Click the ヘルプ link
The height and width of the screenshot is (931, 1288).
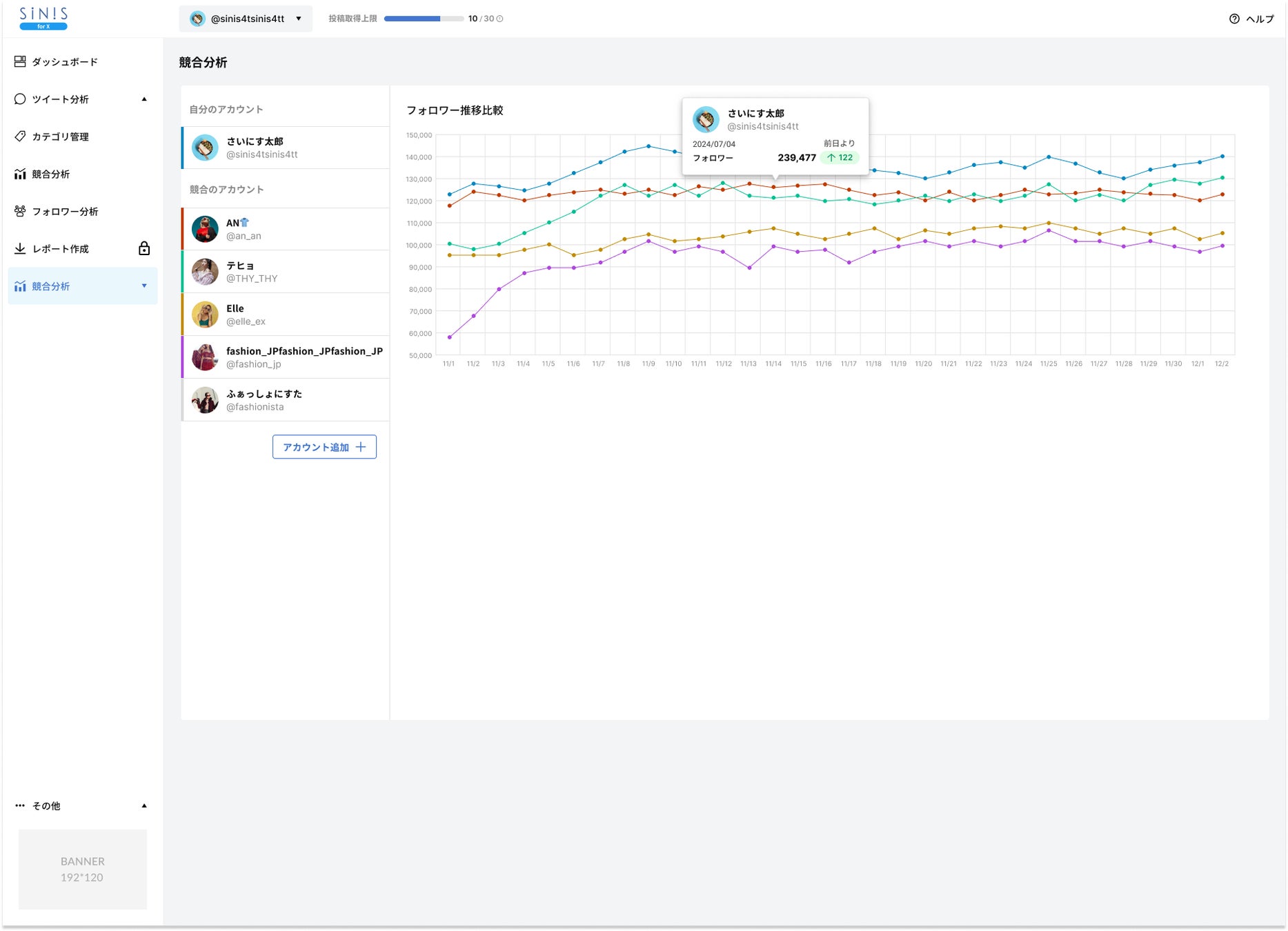point(1260,19)
